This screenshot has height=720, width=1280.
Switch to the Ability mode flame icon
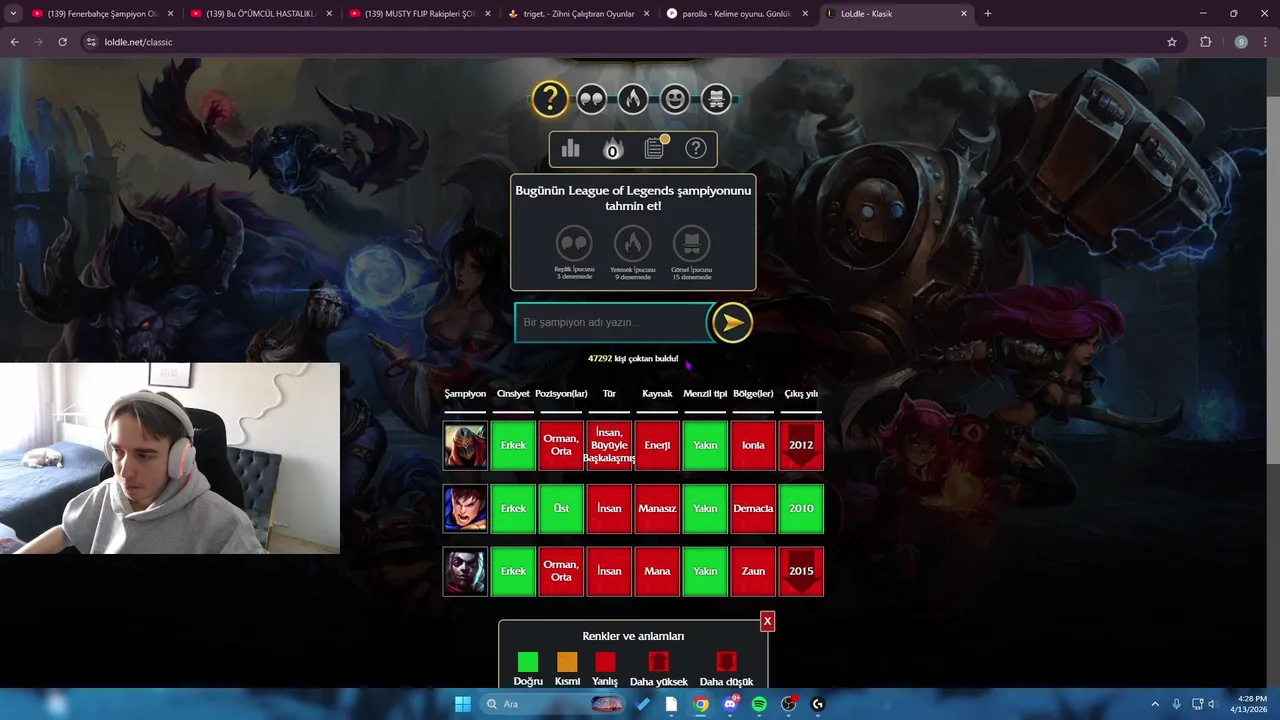[633, 99]
